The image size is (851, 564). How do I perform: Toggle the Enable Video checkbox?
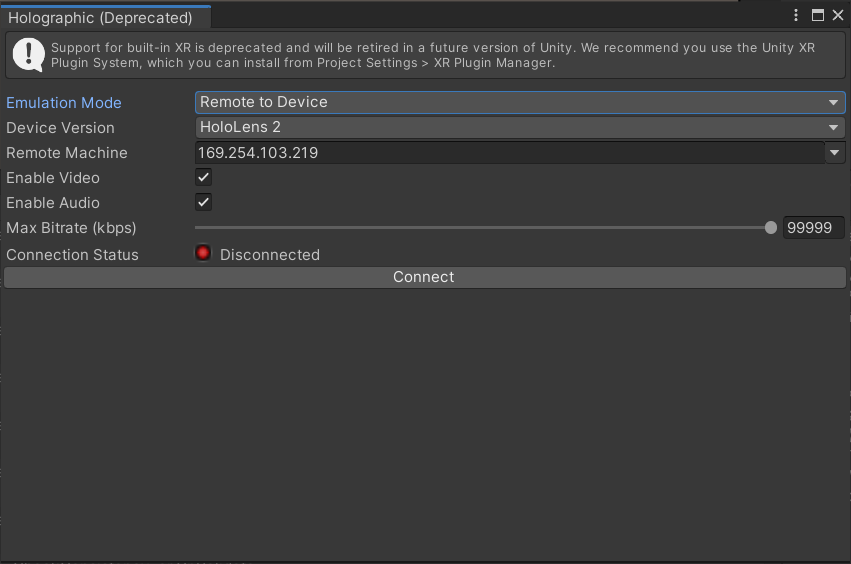point(204,177)
